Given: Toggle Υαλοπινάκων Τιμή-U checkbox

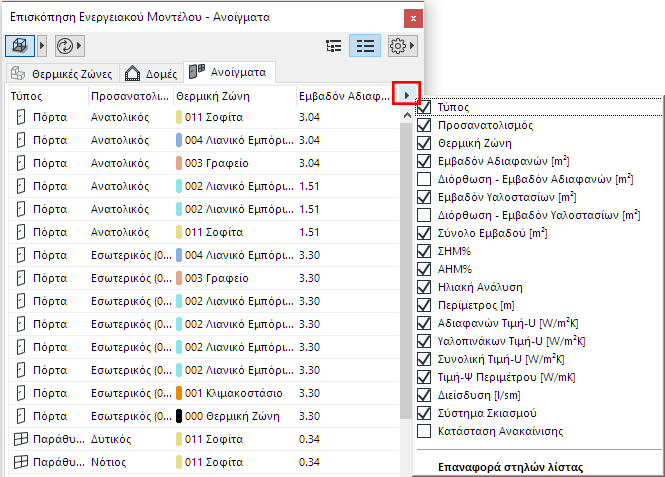Looking at the screenshot, I should (424, 341).
